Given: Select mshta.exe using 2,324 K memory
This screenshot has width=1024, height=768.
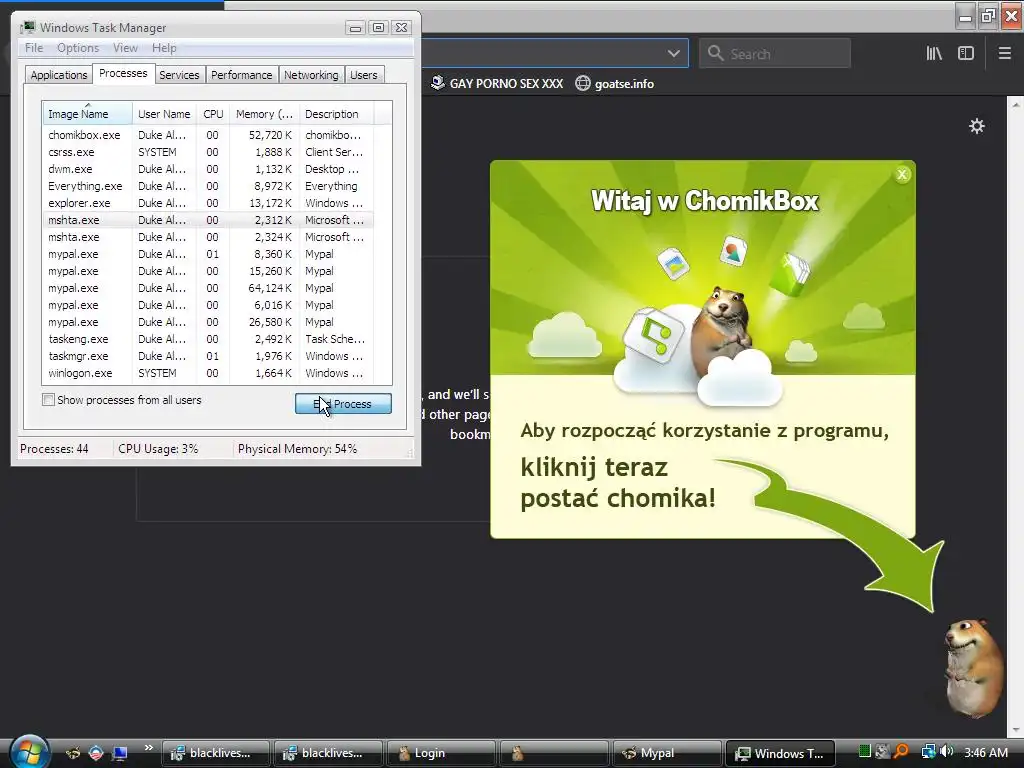Looking at the screenshot, I should 208,237.
